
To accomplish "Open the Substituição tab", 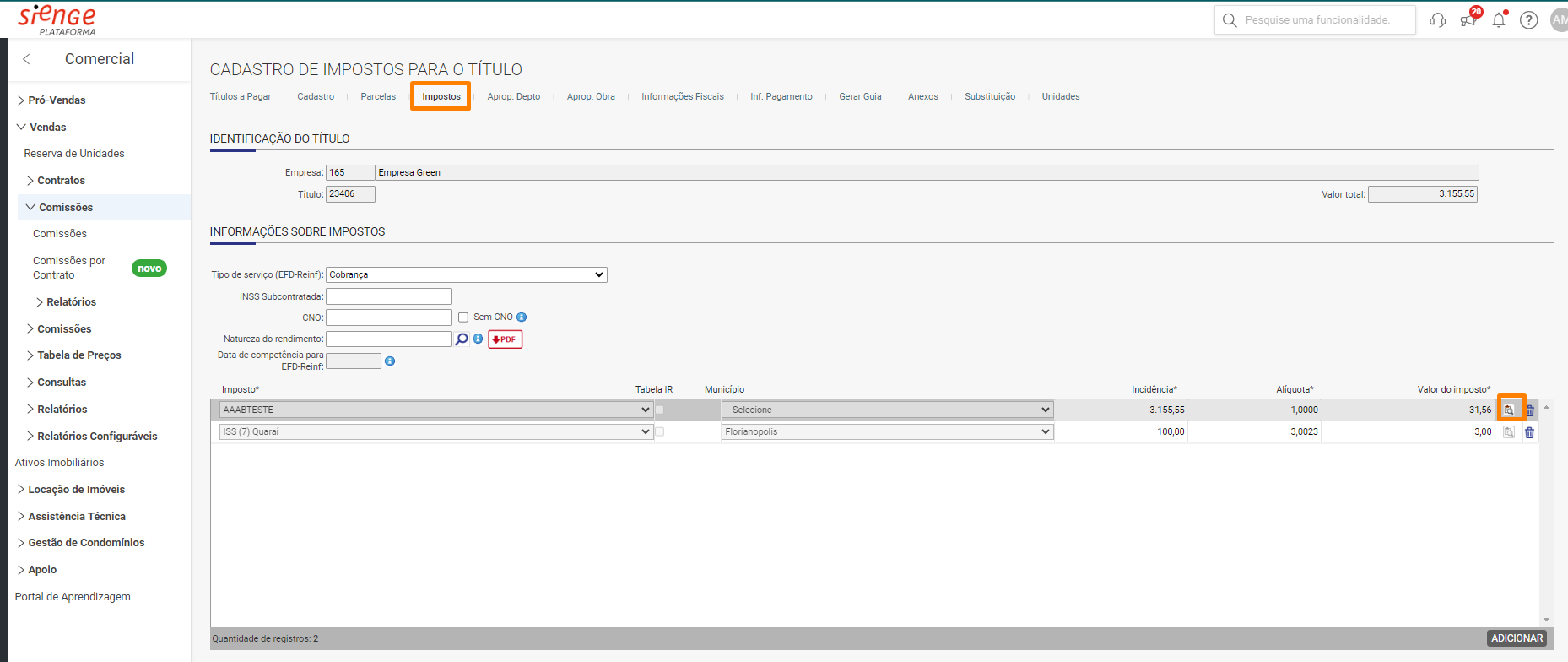I will [x=990, y=97].
